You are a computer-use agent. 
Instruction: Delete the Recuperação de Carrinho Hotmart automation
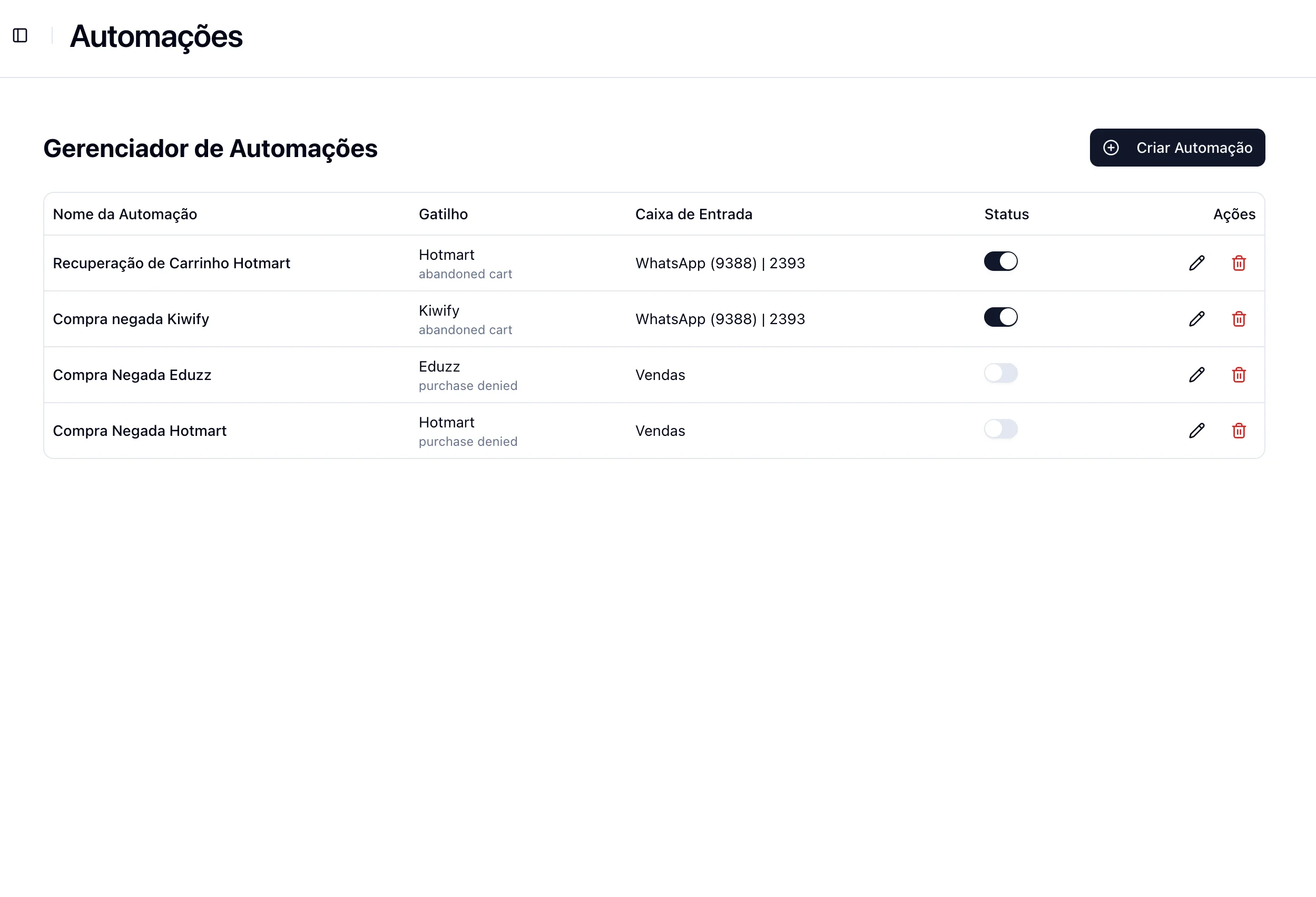(1239, 263)
